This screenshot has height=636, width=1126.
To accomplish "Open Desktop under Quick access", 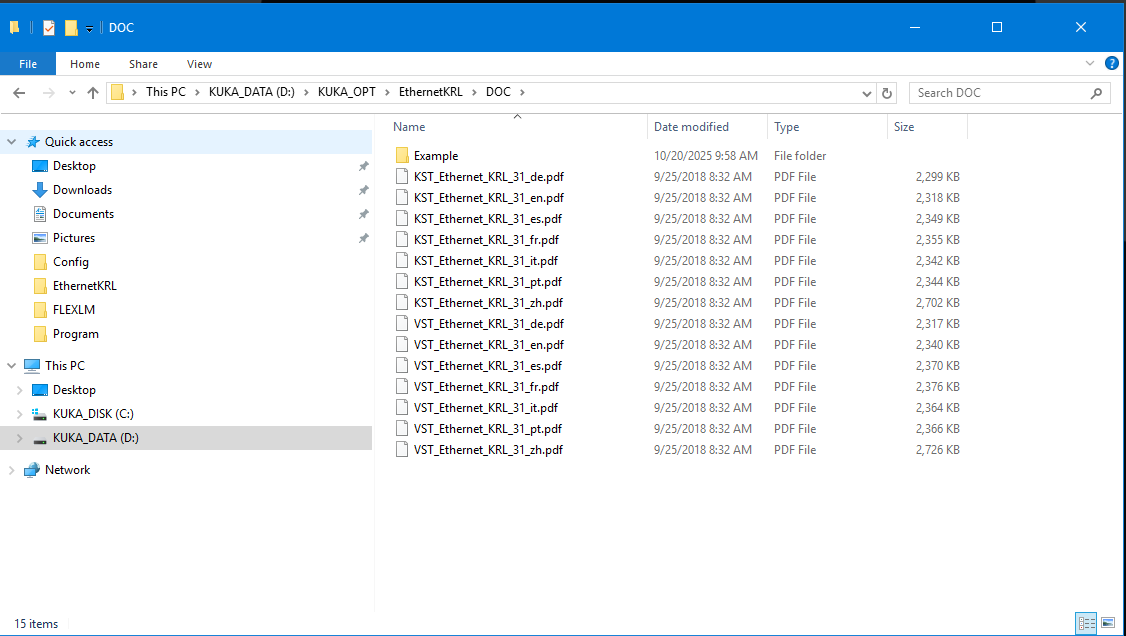I will (74, 166).
